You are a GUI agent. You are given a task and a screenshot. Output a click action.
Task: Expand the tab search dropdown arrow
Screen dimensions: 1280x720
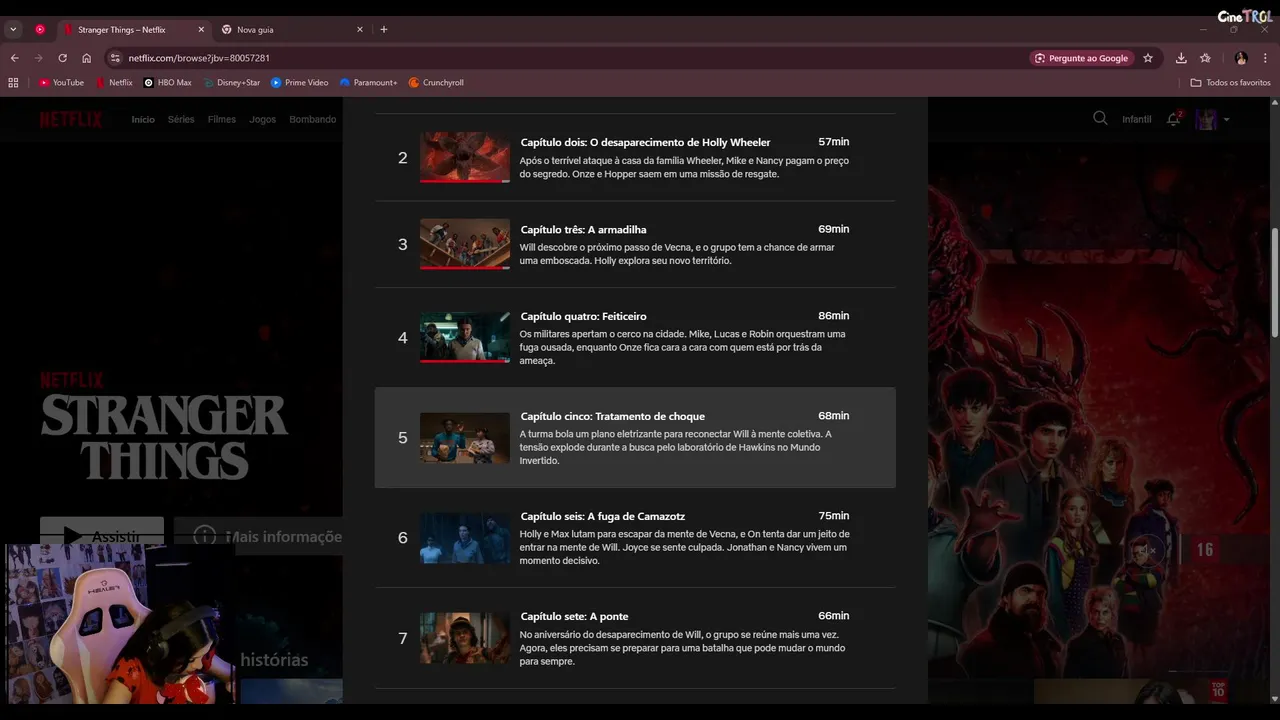pos(13,30)
